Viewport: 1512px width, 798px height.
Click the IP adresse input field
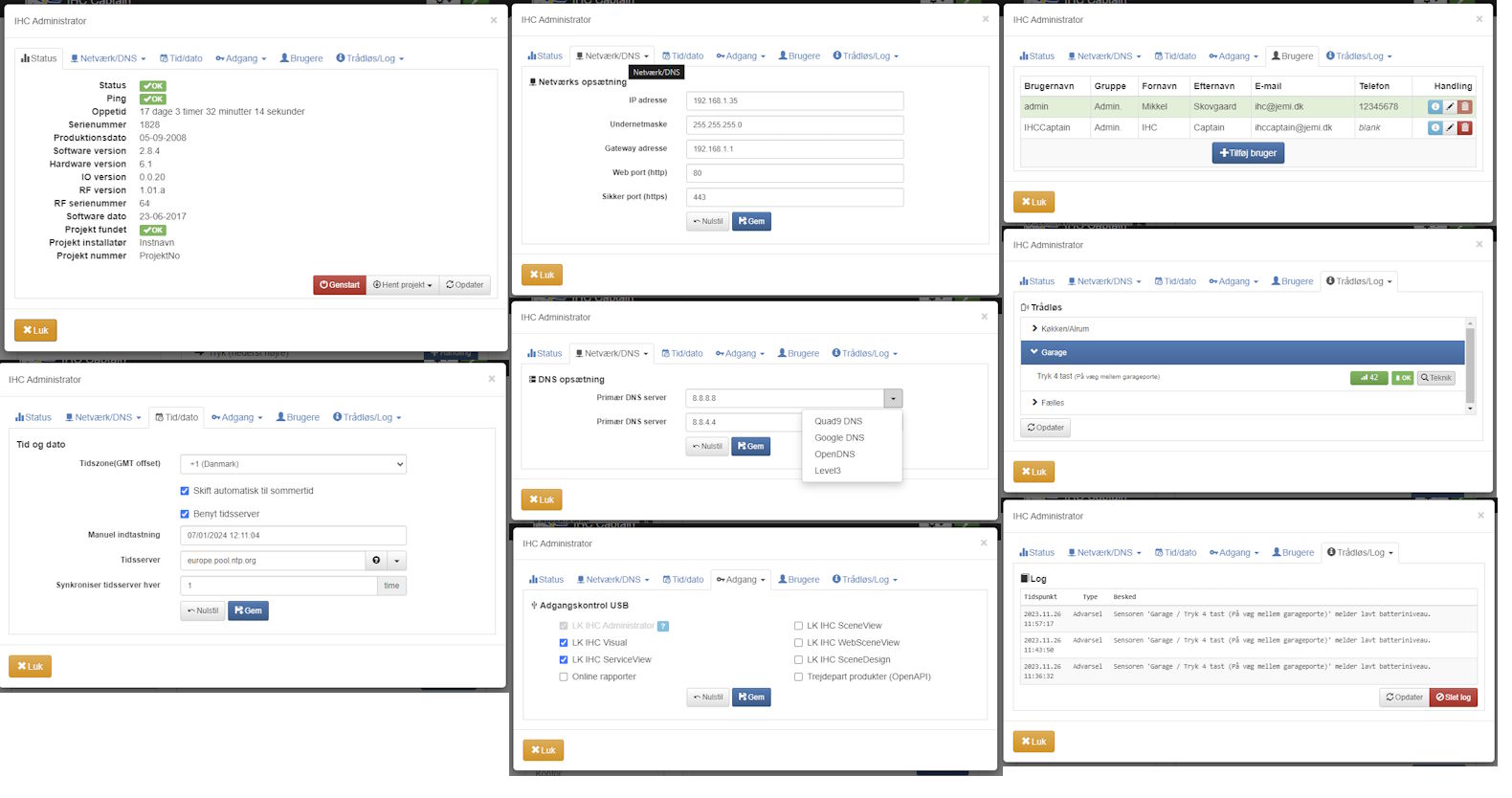794,100
